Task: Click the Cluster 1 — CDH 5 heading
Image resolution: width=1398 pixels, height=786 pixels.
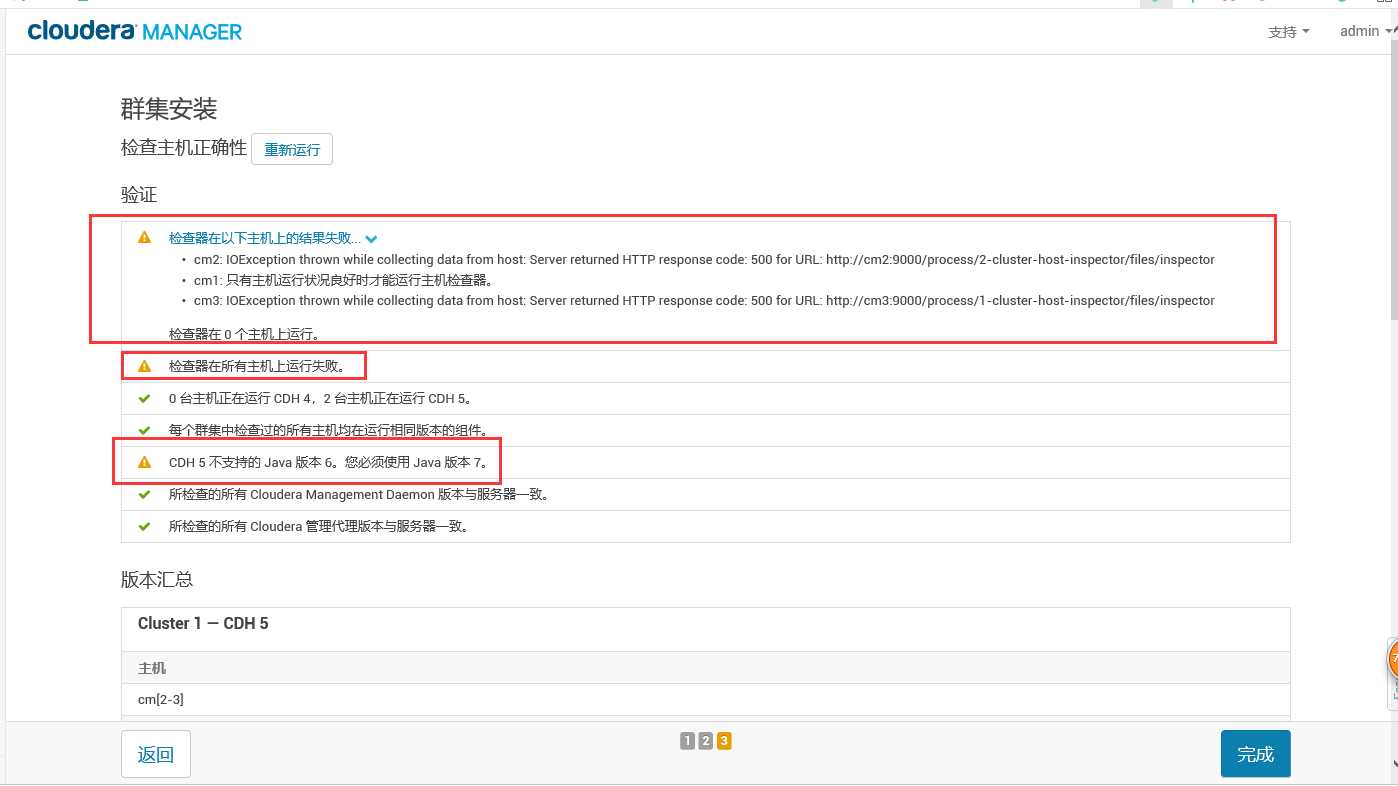Action: tap(203, 623)
